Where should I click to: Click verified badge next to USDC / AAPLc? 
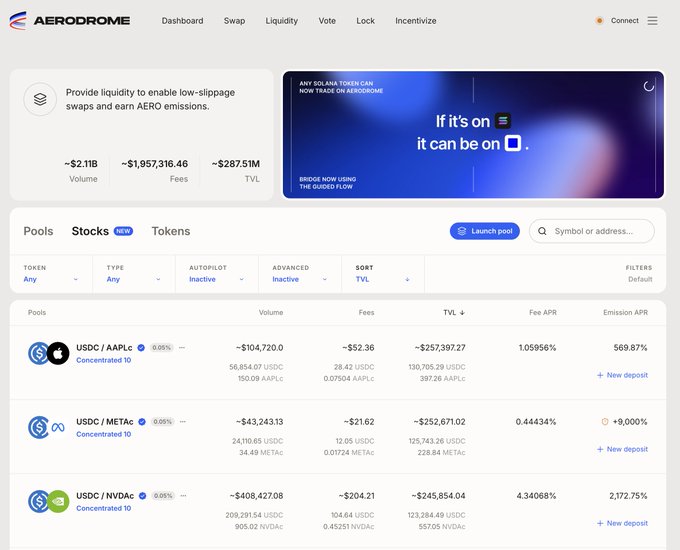point(141,347)
